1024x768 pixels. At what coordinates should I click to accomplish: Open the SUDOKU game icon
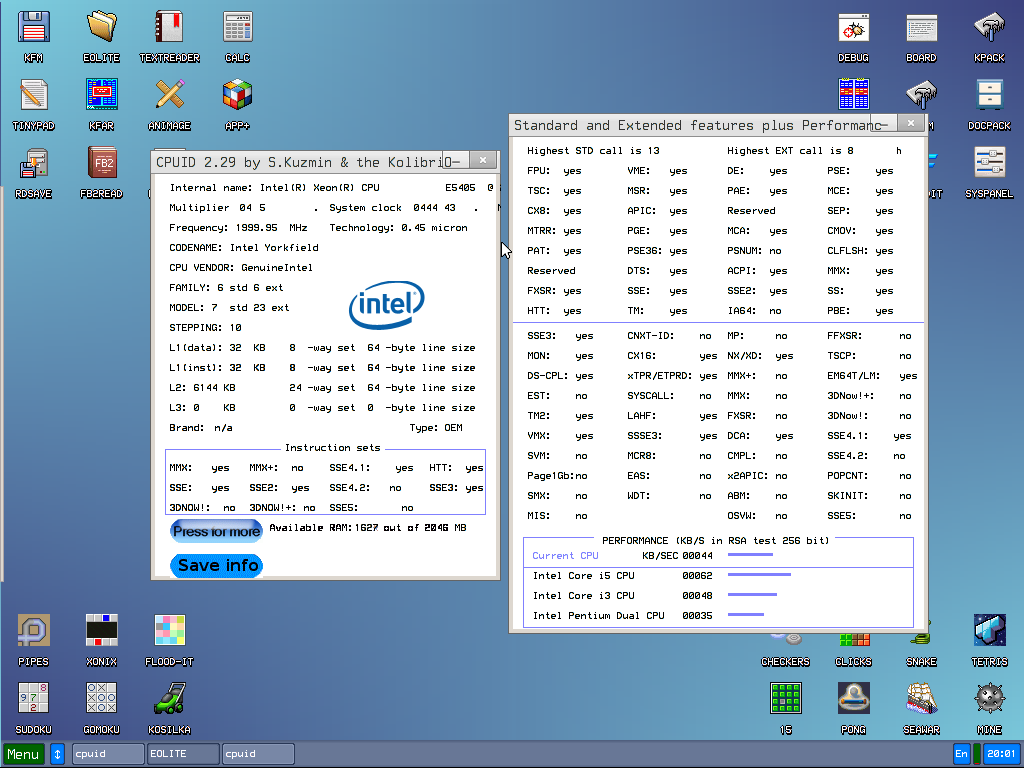point(34,699)
